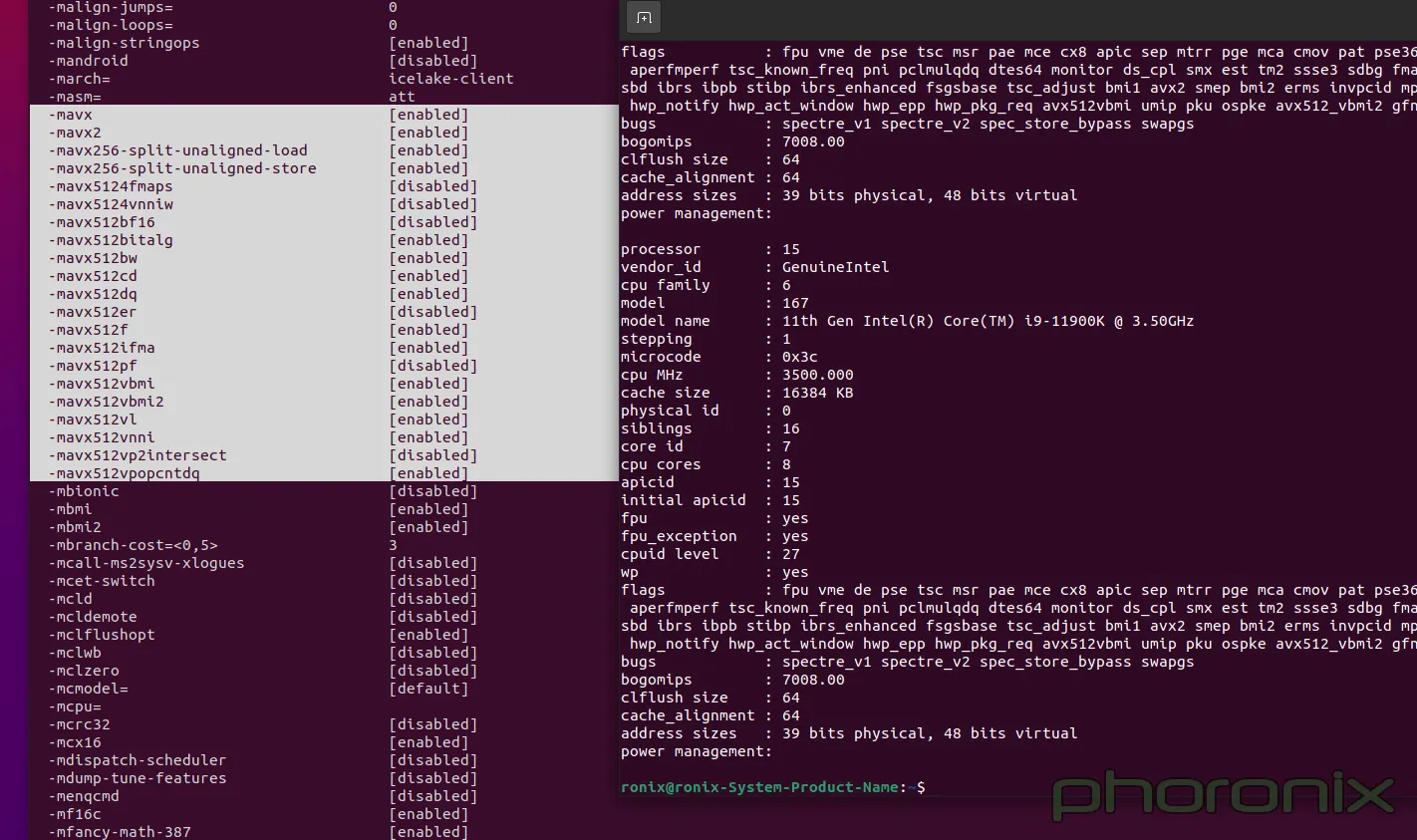
Task: Select '-mandroid' row in the left terminal
Action: point(88,61)
